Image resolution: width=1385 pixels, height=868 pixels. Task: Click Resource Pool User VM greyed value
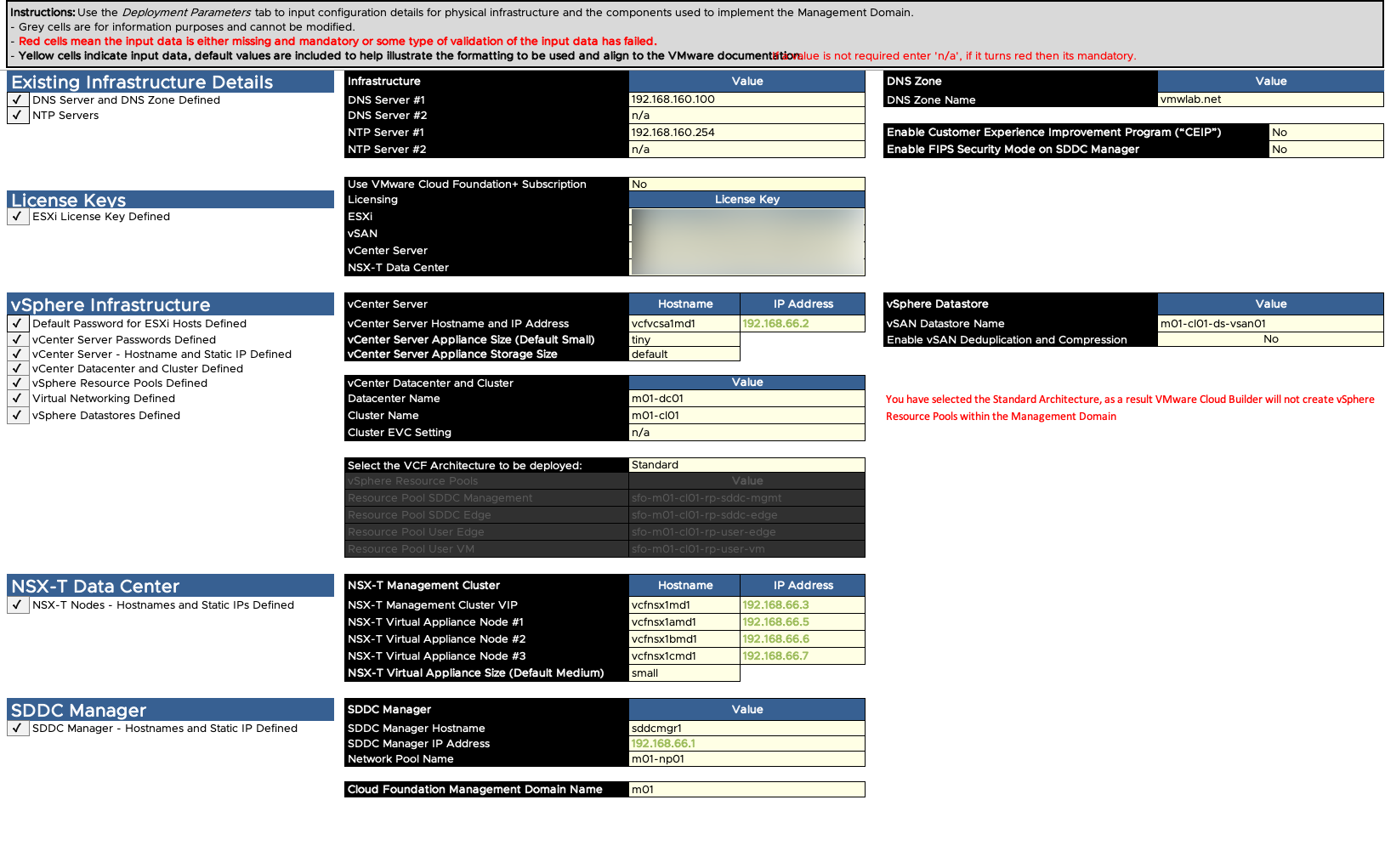click(746, 549)
